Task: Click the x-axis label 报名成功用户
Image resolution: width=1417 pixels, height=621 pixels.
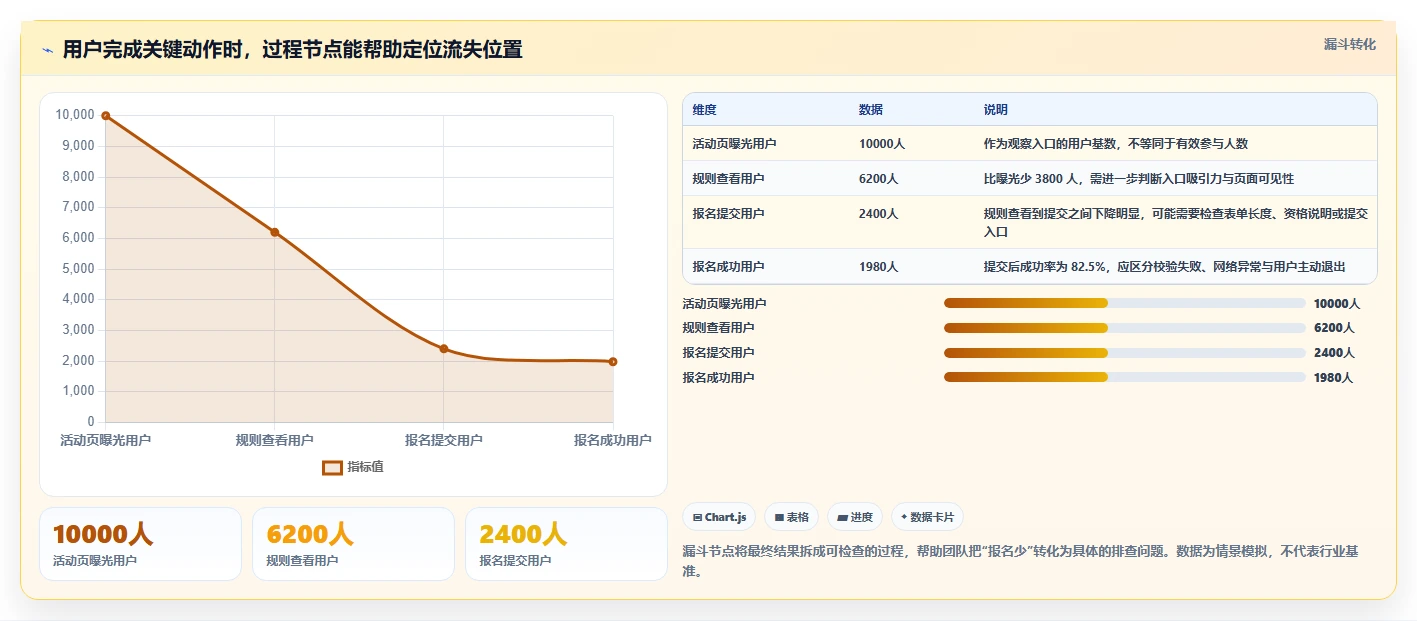Action: click(613, 440)
